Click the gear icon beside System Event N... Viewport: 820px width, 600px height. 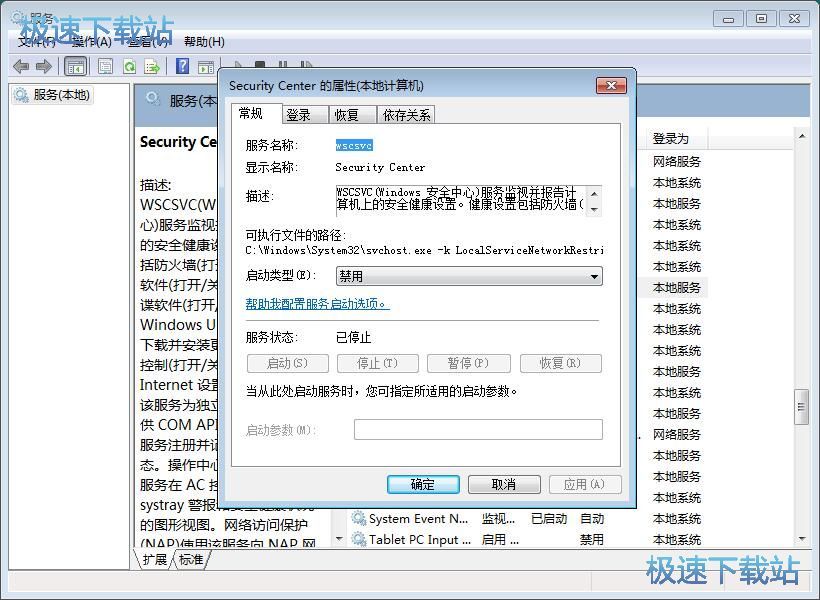coord(358,518)
